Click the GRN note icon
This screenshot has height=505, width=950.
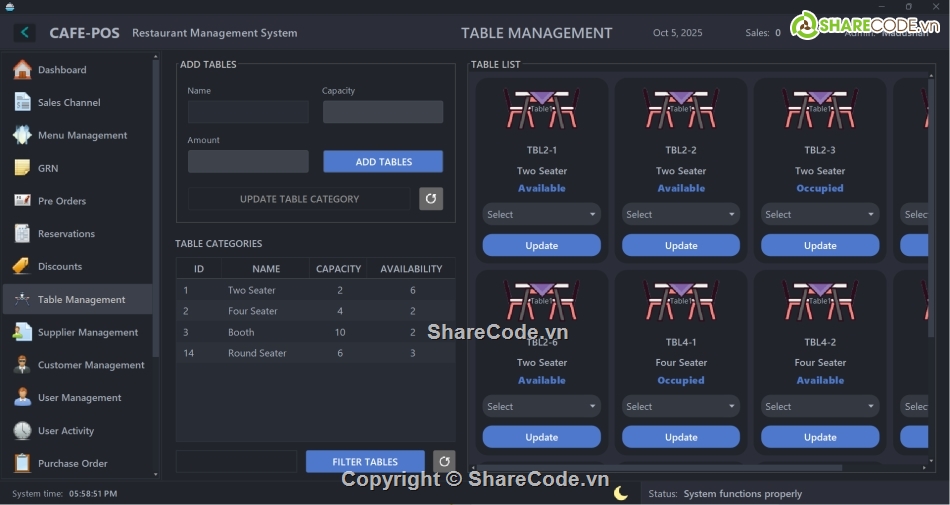22,168
